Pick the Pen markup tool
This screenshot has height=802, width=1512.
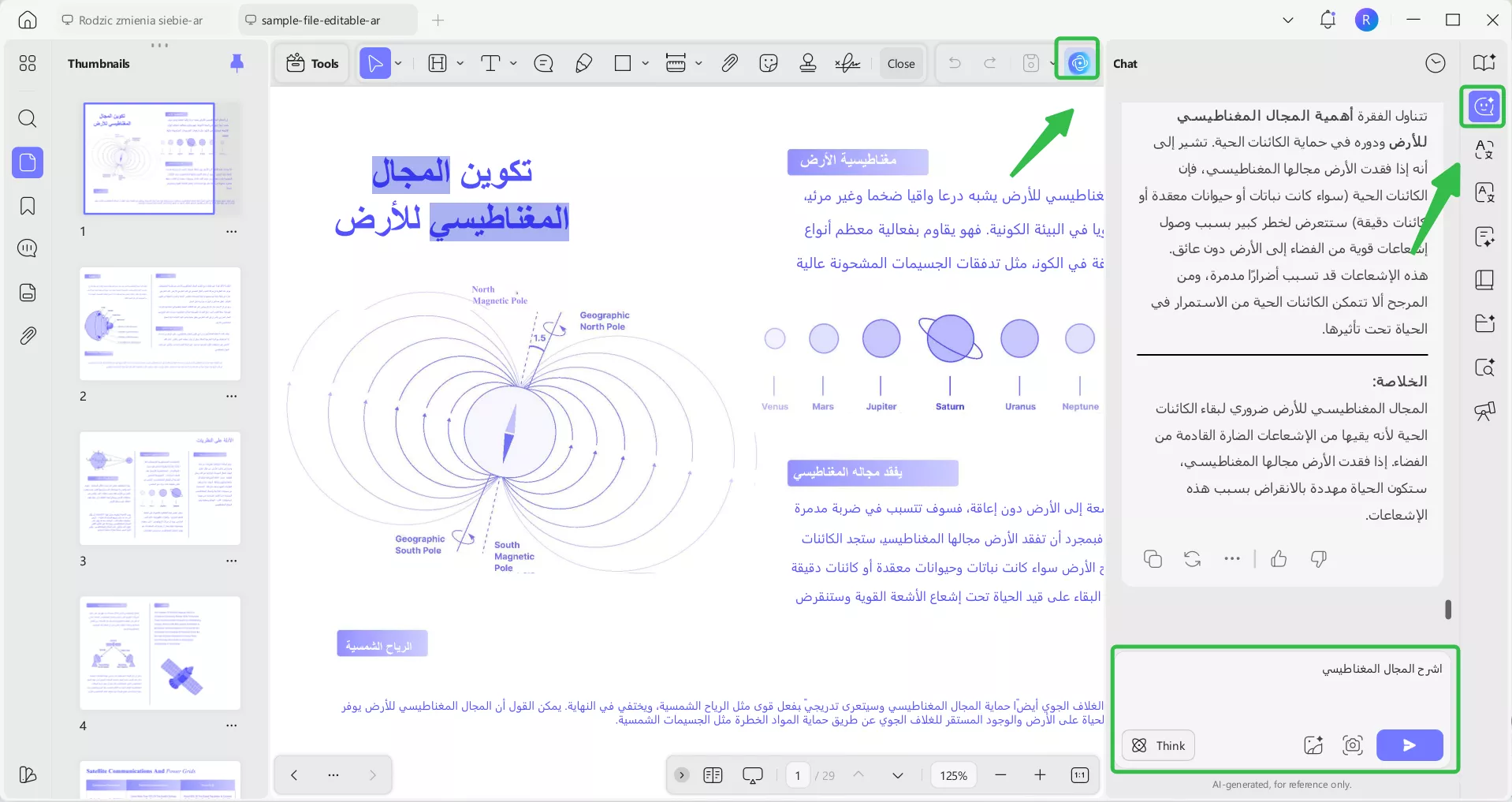tap(583, 63)
